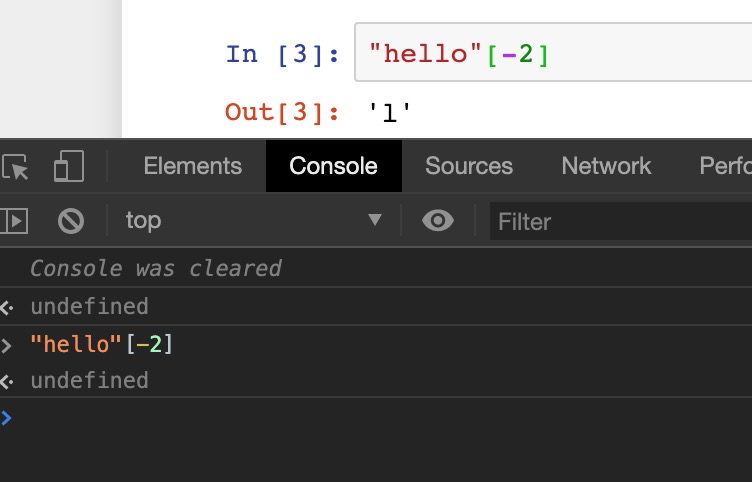Activate the inspect element picker icon
This screenshot has width=752, height=482.
15,166
